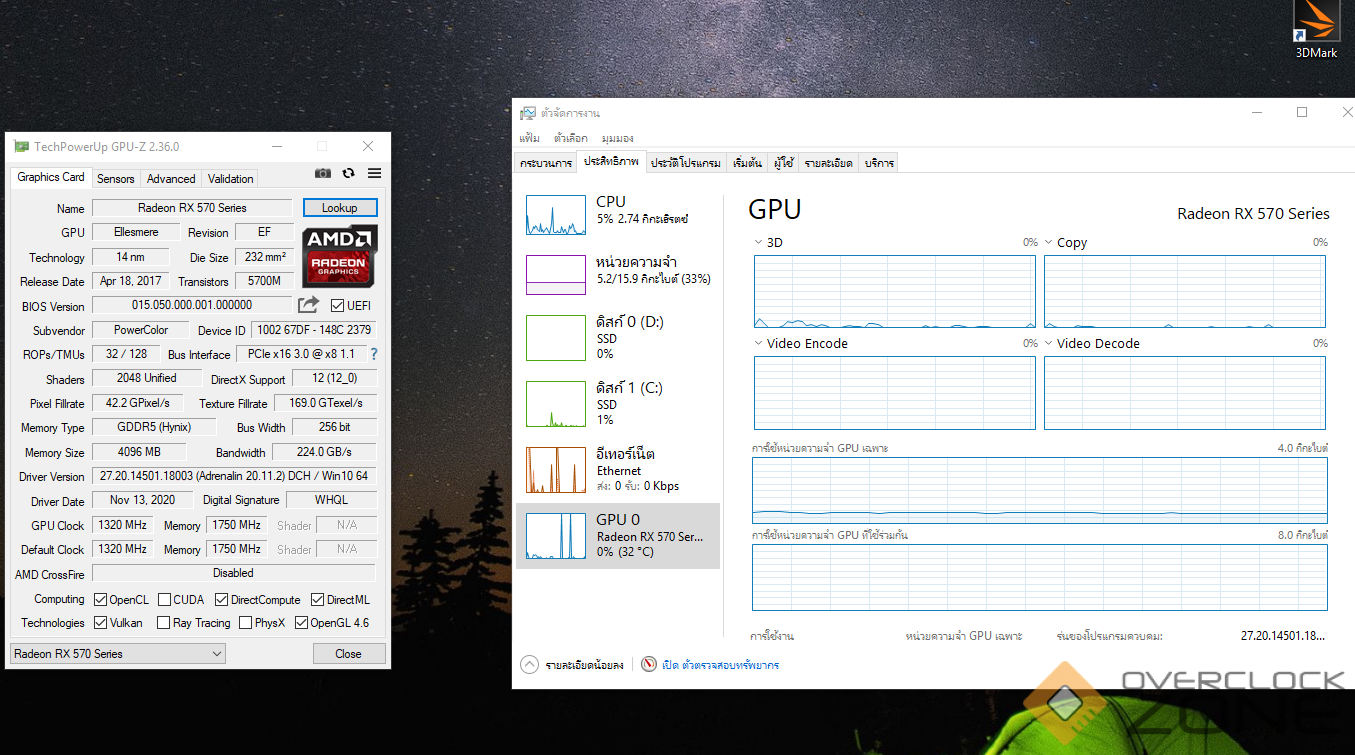Click the Resource Monitor icon in Task Manager
Screen dimensions: 1355x755
click(649, 665)
